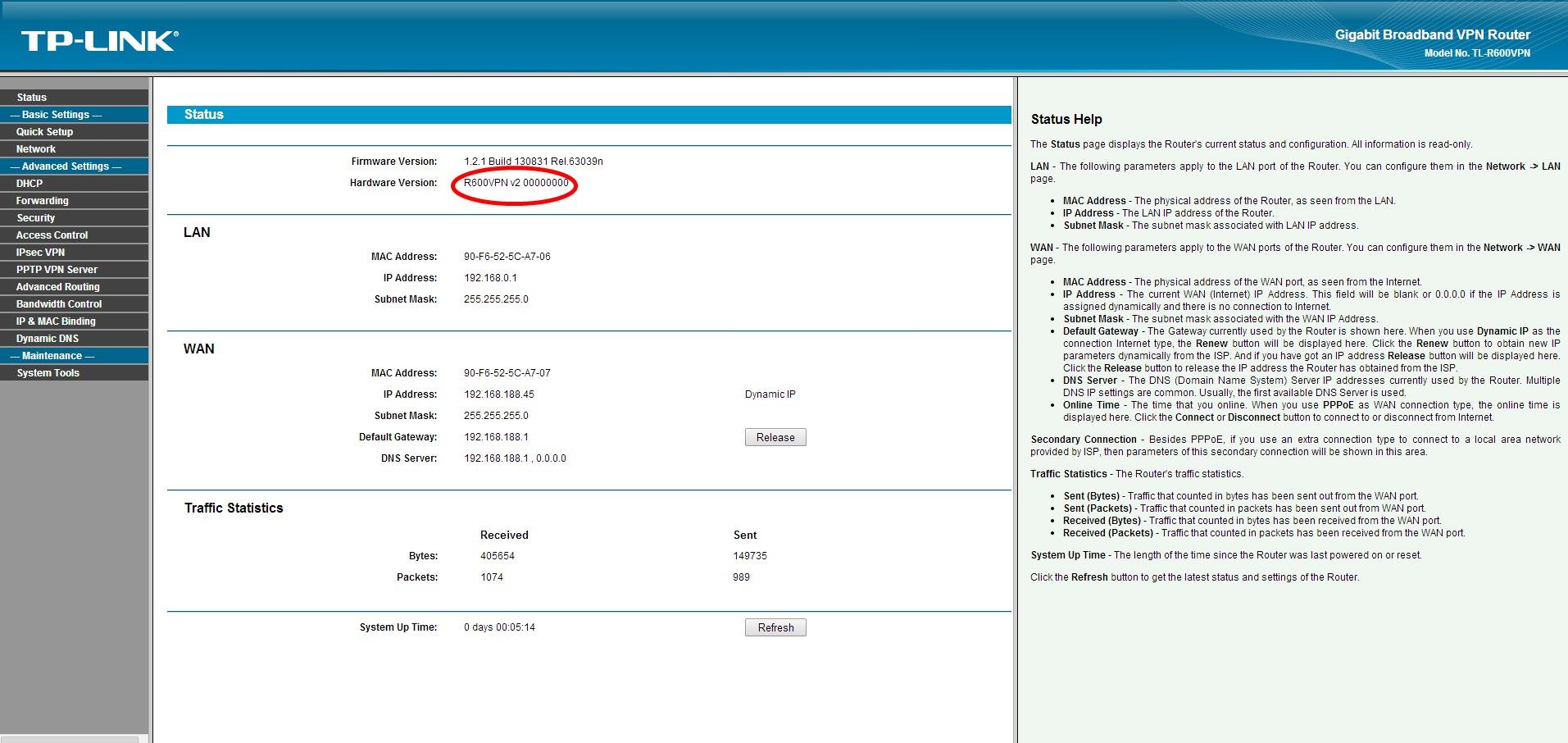Click the Basic Settings section header
Image resolution: width=1568 pixels, height=743 pixels.
pyautogui.click(x=74, y=114)
